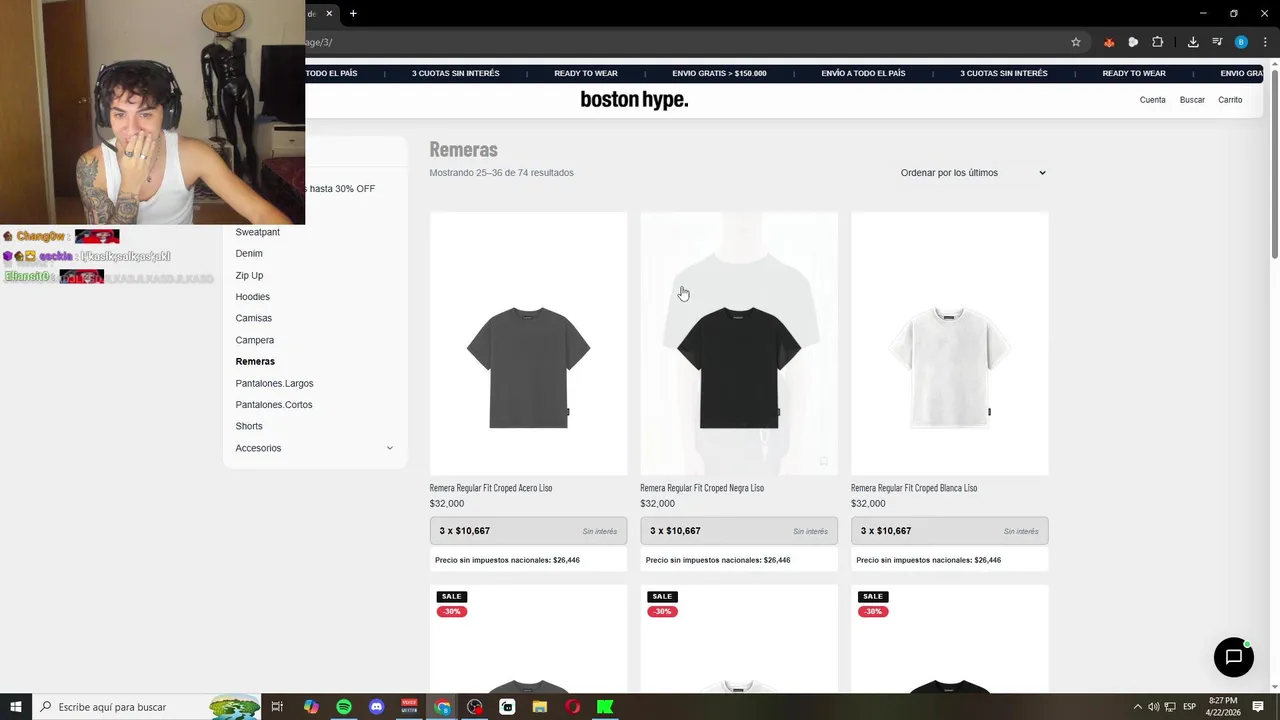Open the Pantalones.Largos category

(274, 383)
